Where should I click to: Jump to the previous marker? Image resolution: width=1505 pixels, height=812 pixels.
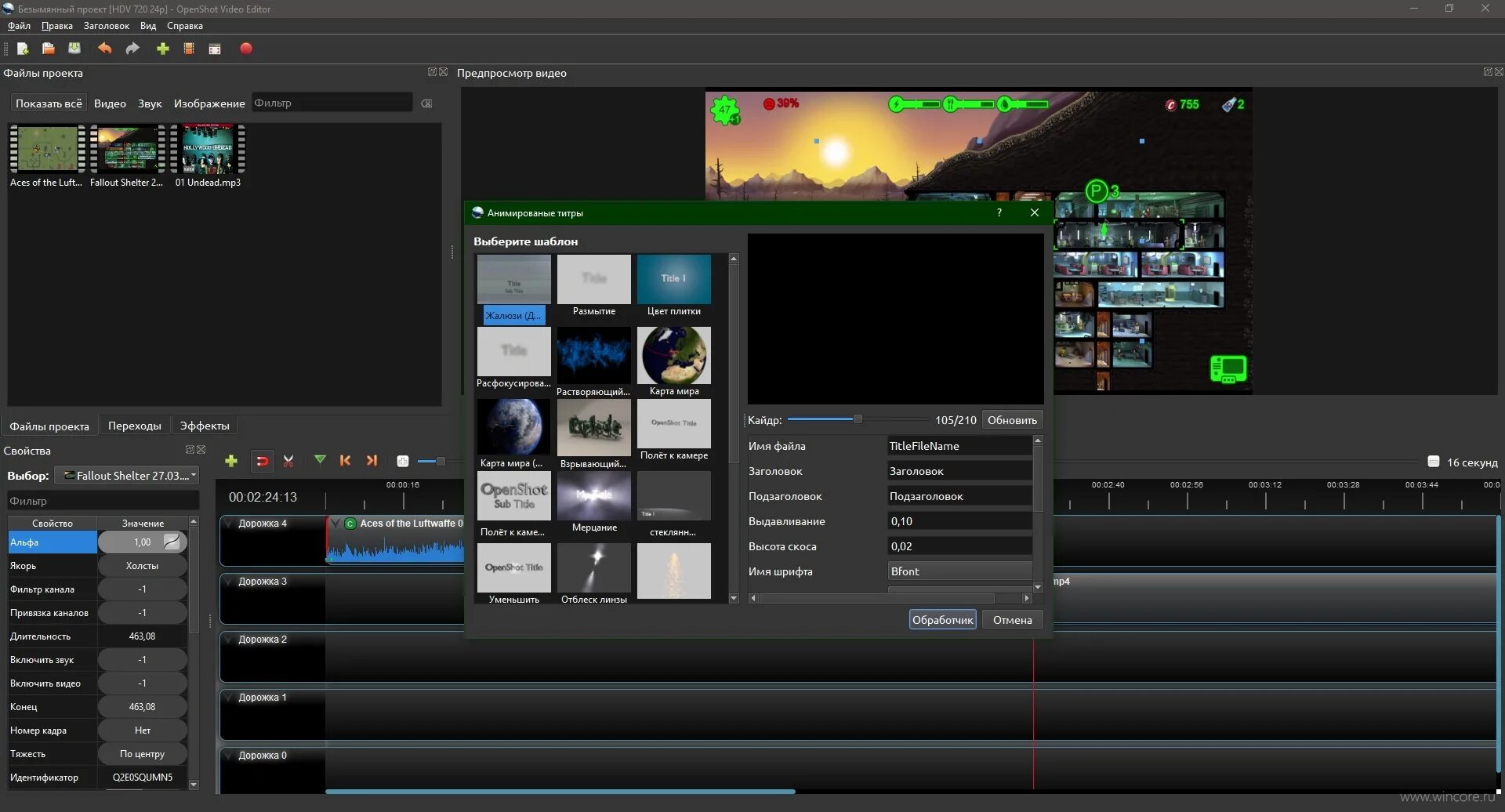coord(345,461)
